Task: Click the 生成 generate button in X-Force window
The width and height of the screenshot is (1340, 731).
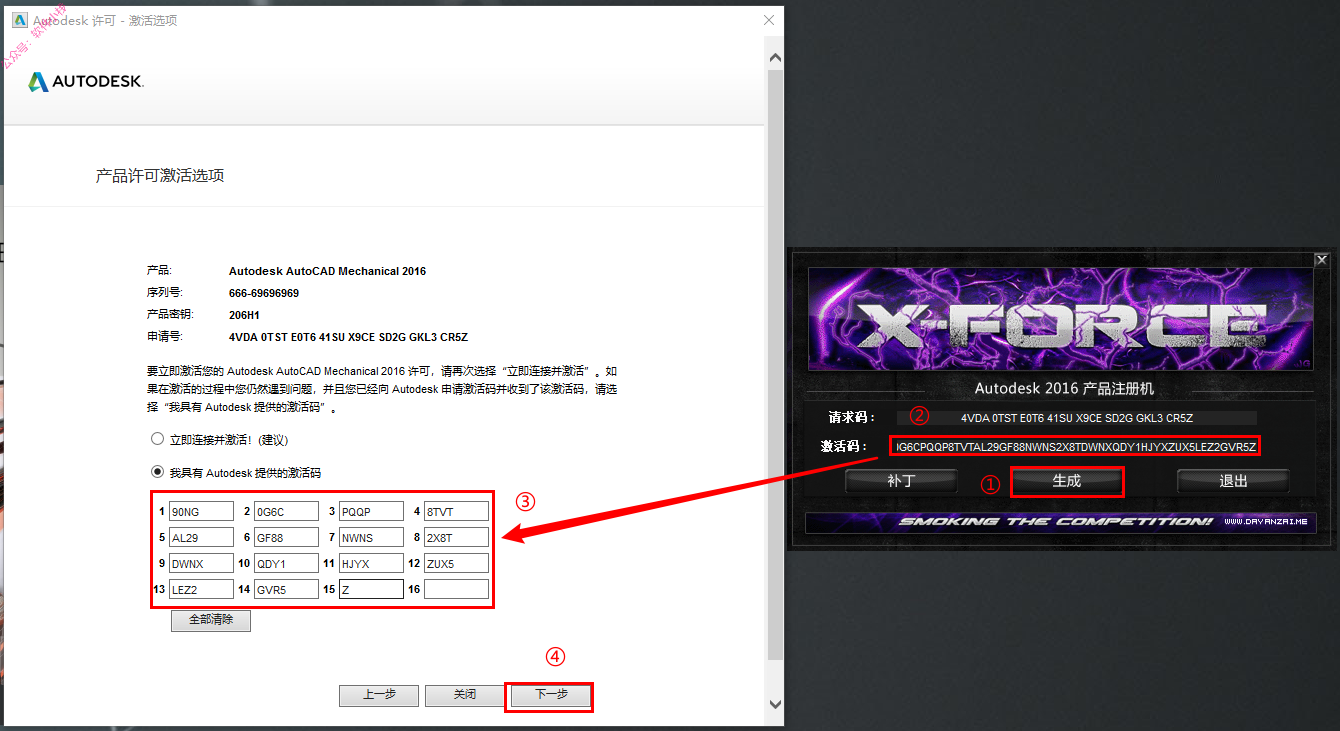Action: (1067, 481)
